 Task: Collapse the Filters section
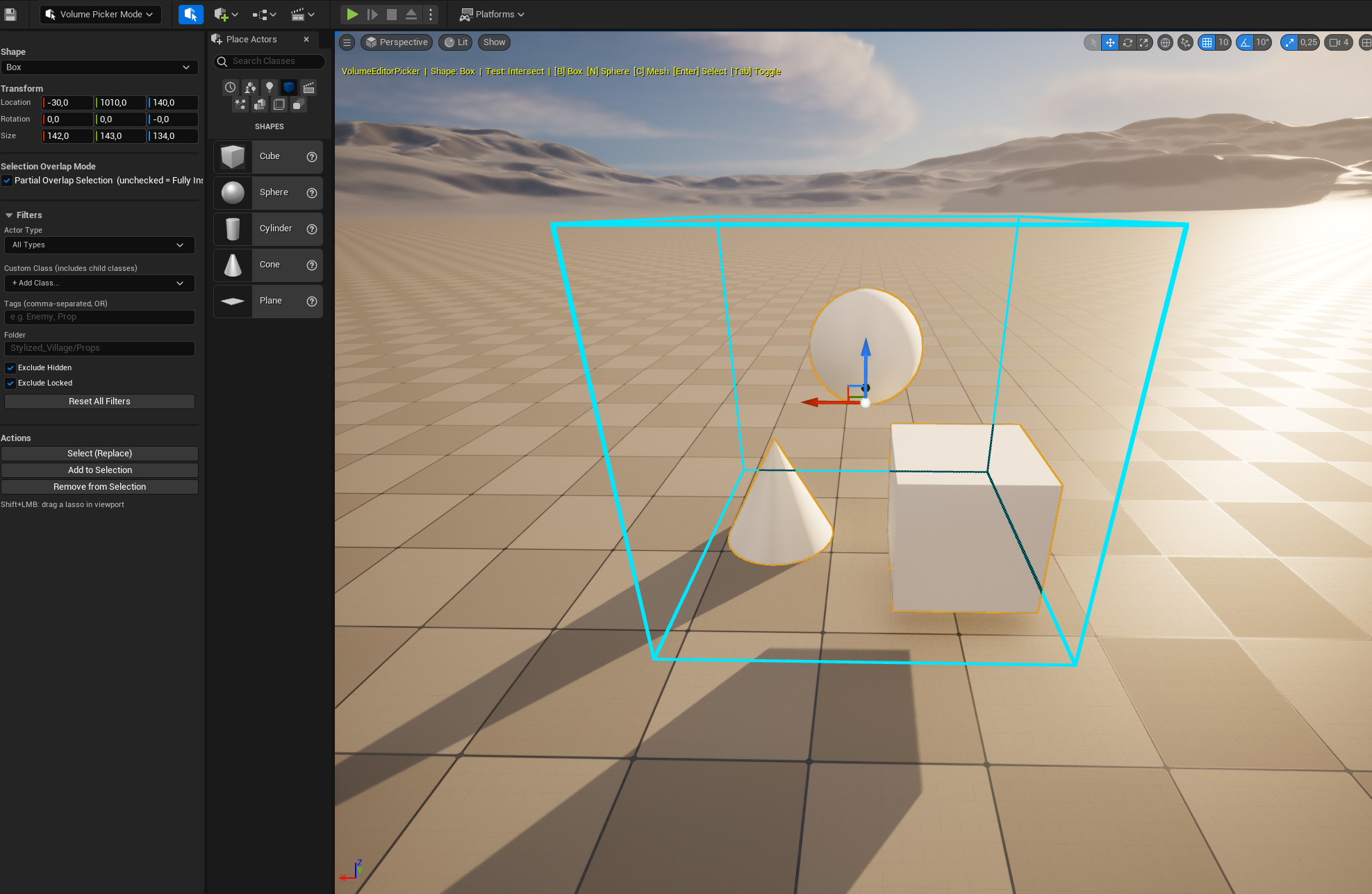click(x=9, y=215)
